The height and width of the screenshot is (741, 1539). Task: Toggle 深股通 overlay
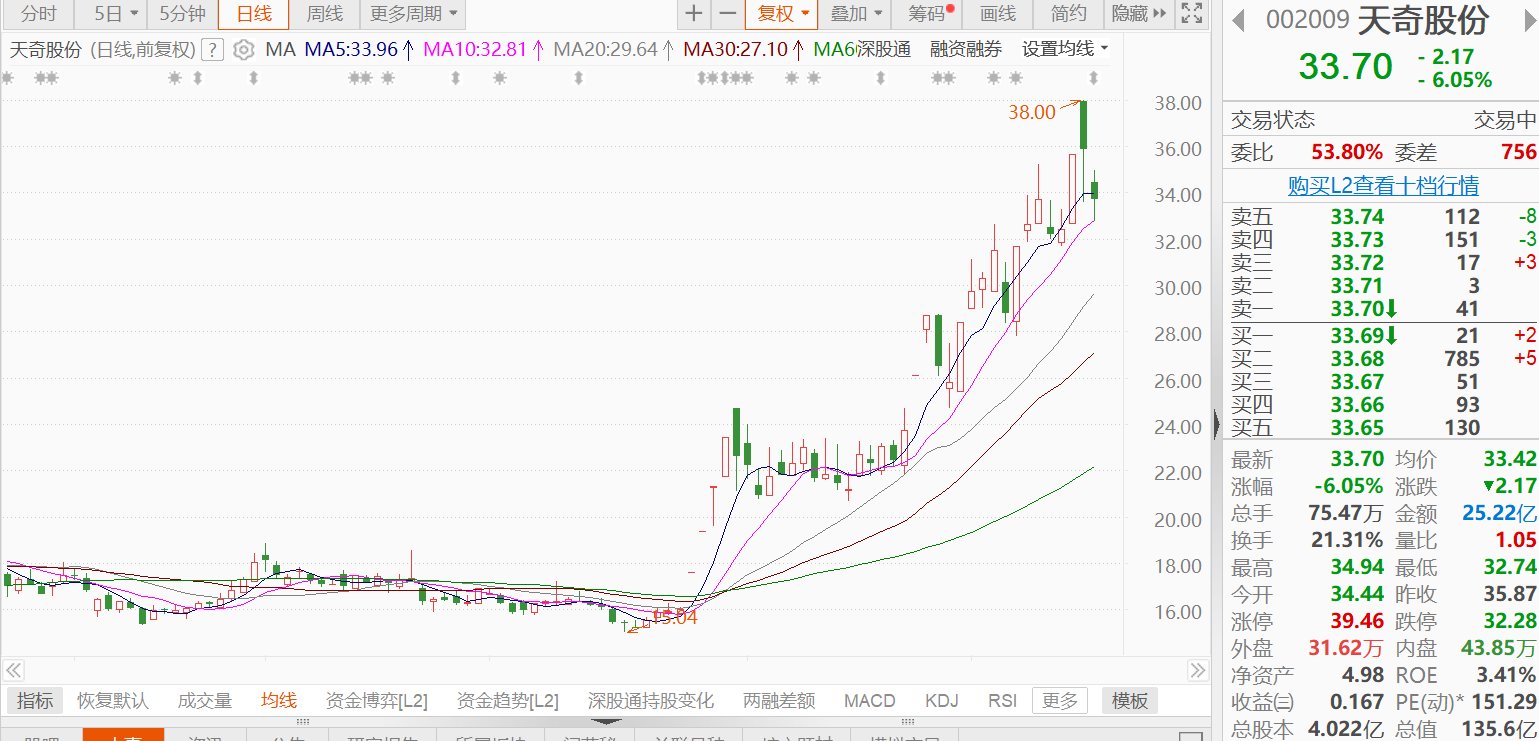point(884,49)
